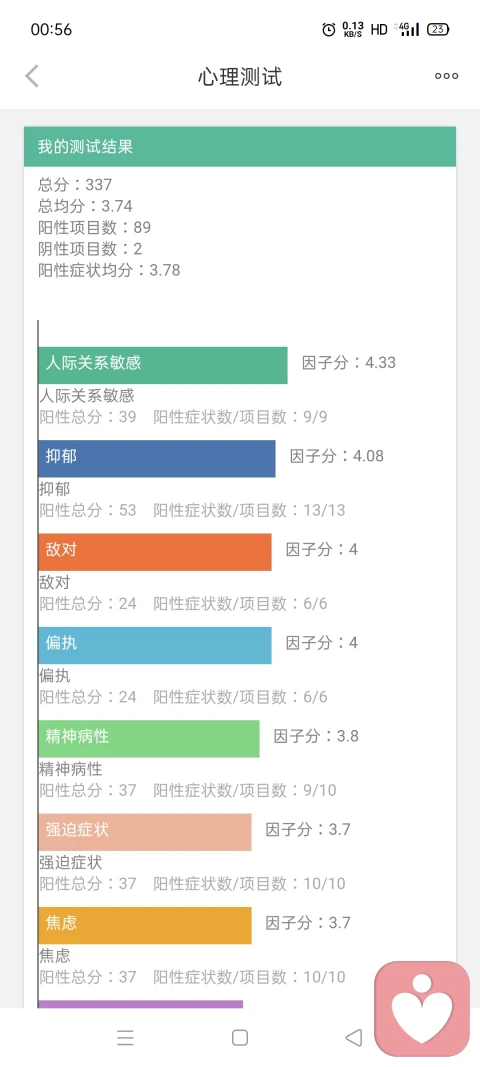
Task: Tap the light blue 偏执 bar
Action: click(x=155, y=645)
